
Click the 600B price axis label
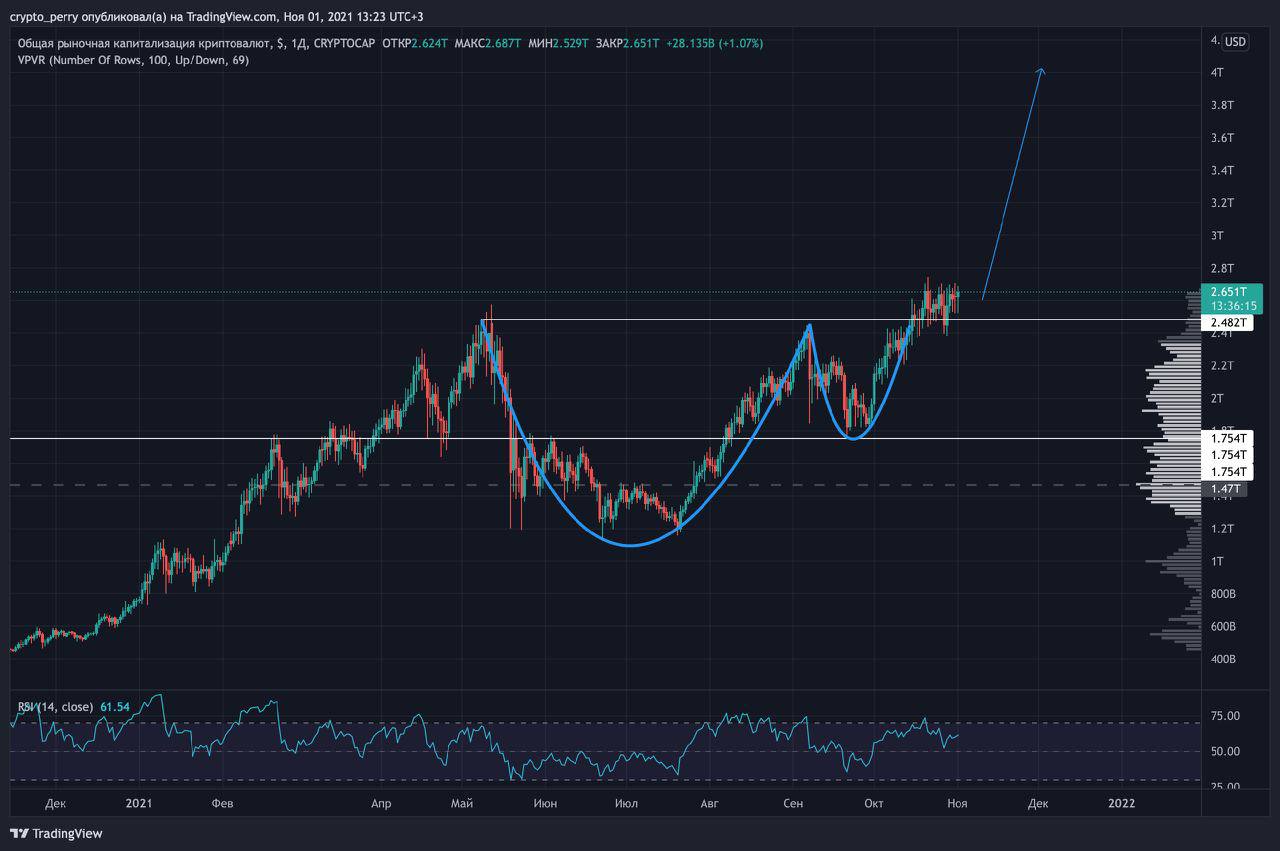[x=1224, y=626]
